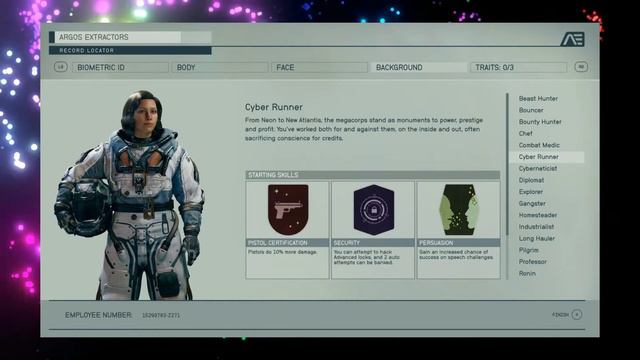
Task: Choose the Homesteader background
Action: tap(538, 215)
